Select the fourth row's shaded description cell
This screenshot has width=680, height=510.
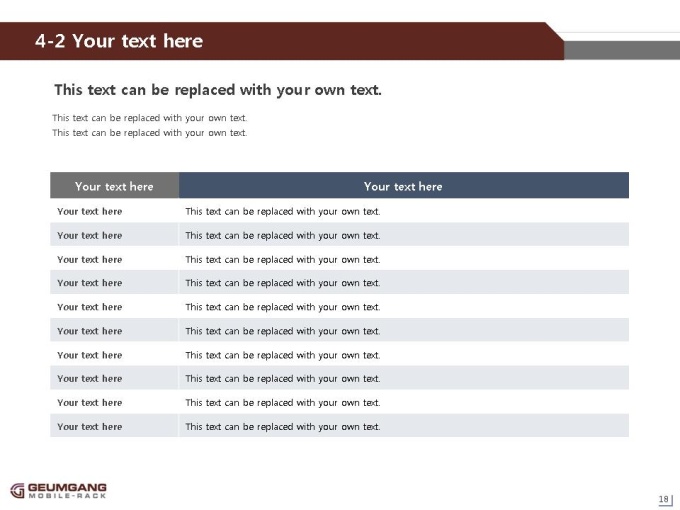pos(404,282)
